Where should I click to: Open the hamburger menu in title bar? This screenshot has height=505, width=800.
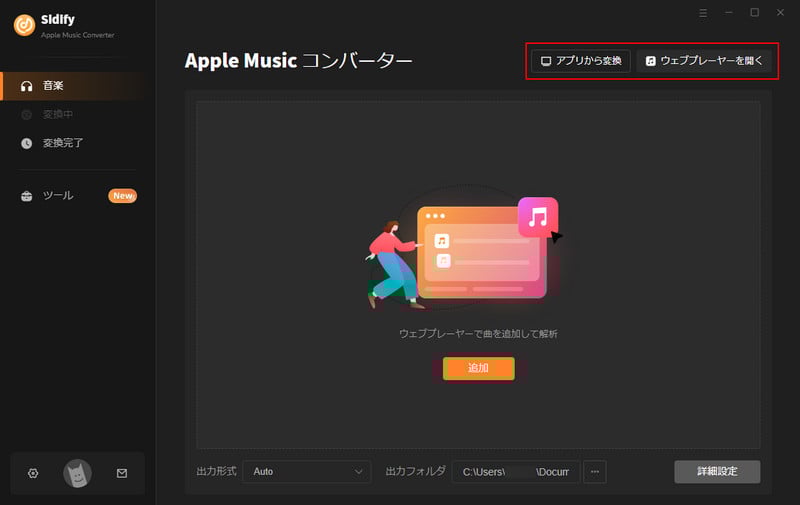(703, 13)
